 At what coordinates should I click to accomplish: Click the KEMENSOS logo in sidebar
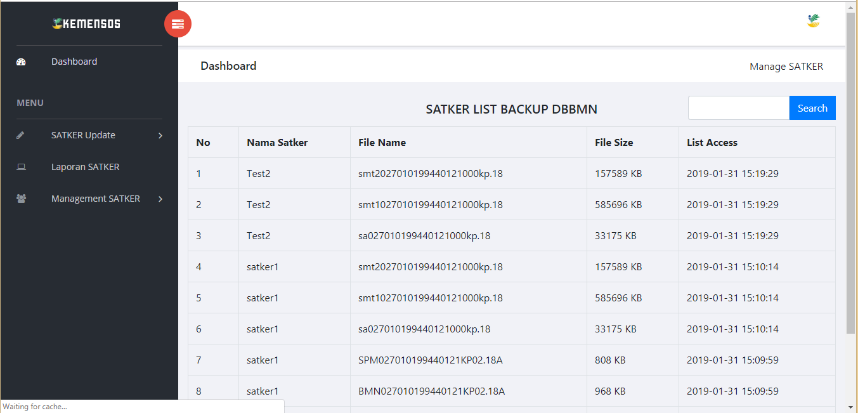pyautogui.click(x=87, y=23)
